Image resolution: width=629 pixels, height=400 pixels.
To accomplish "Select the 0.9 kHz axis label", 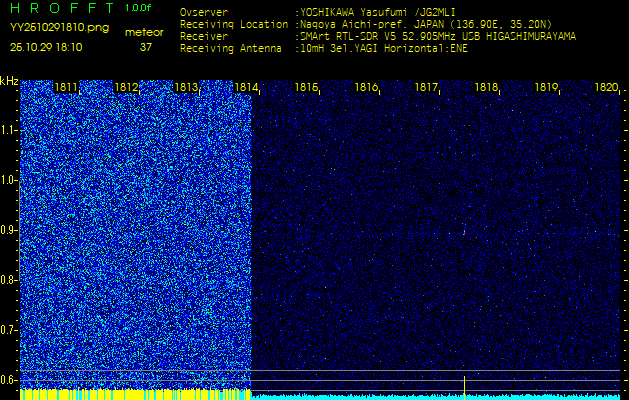I will 9,230.
